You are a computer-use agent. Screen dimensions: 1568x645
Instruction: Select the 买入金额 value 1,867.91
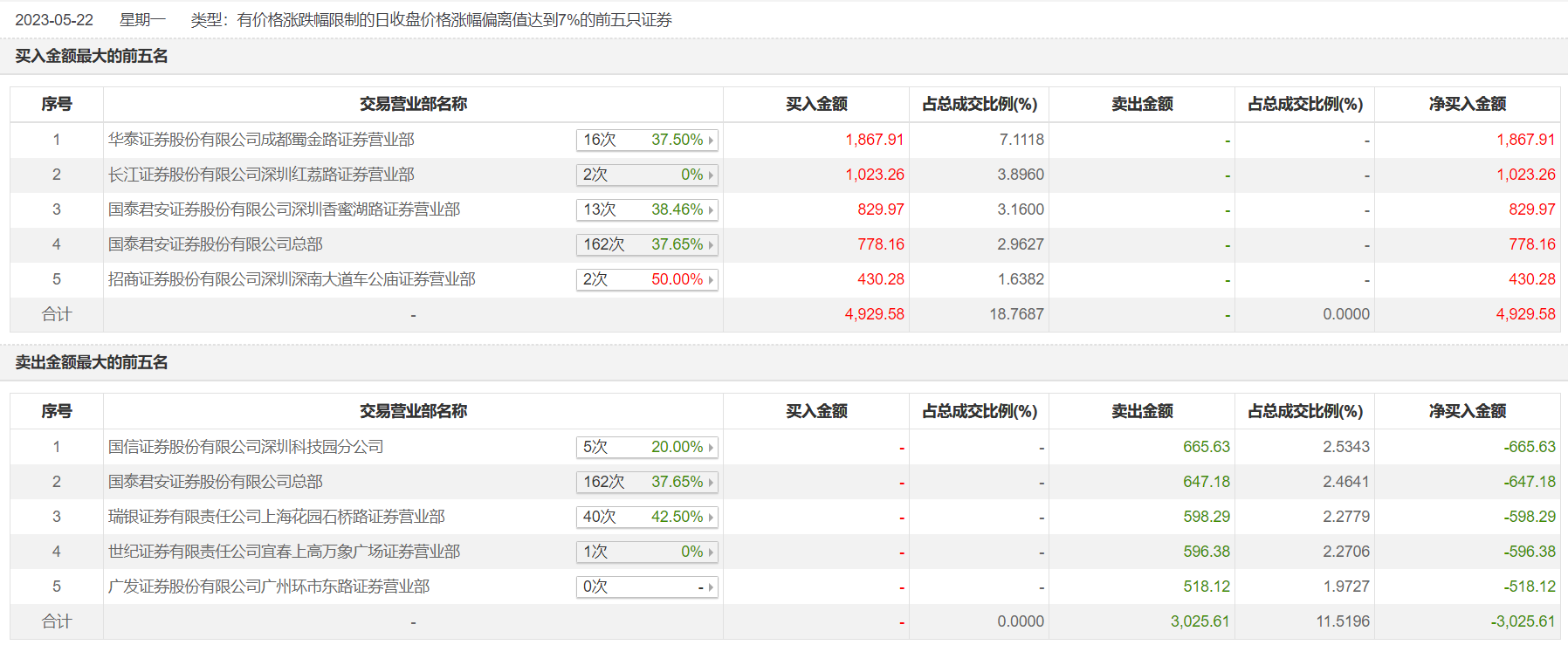point(875,140)
